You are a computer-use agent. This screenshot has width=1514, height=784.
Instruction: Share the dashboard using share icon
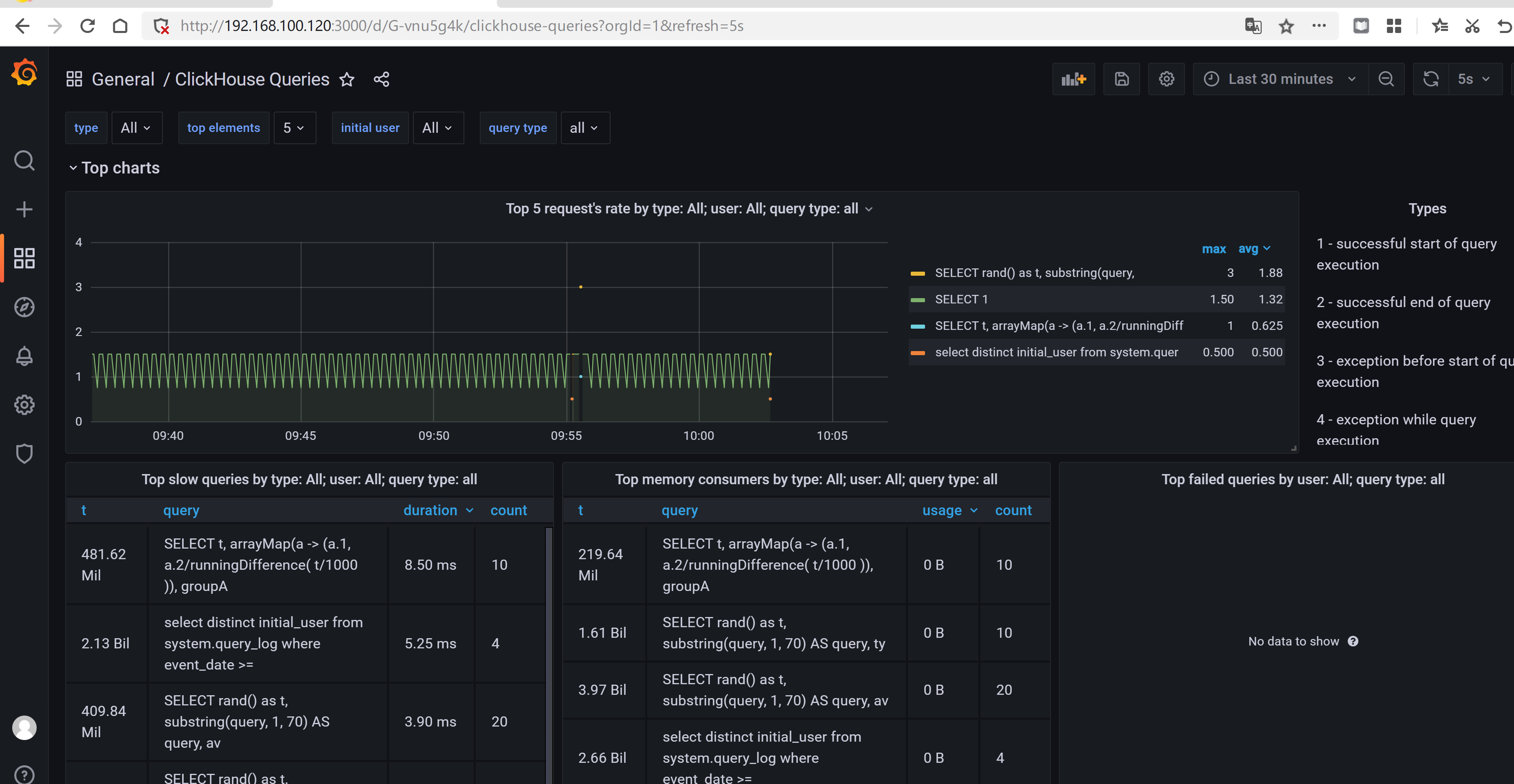(381, 79)
